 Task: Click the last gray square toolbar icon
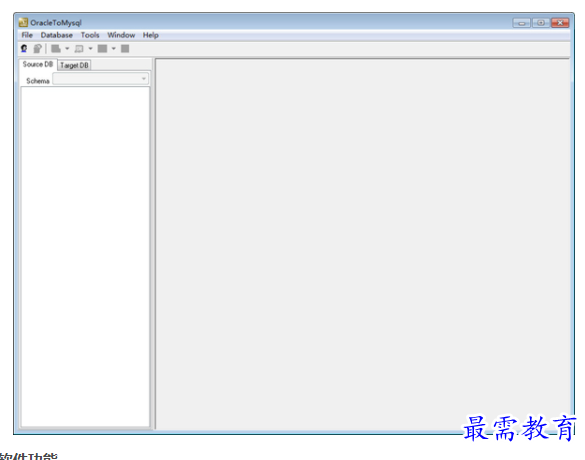point(125,48)
